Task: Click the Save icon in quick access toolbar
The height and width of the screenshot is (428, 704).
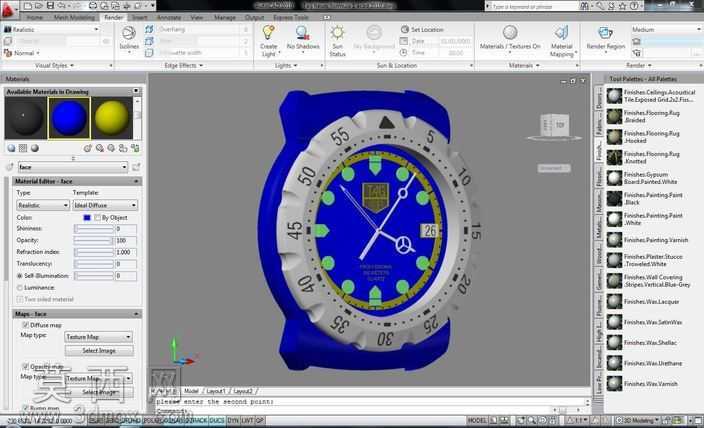Action: pos(50,5)
